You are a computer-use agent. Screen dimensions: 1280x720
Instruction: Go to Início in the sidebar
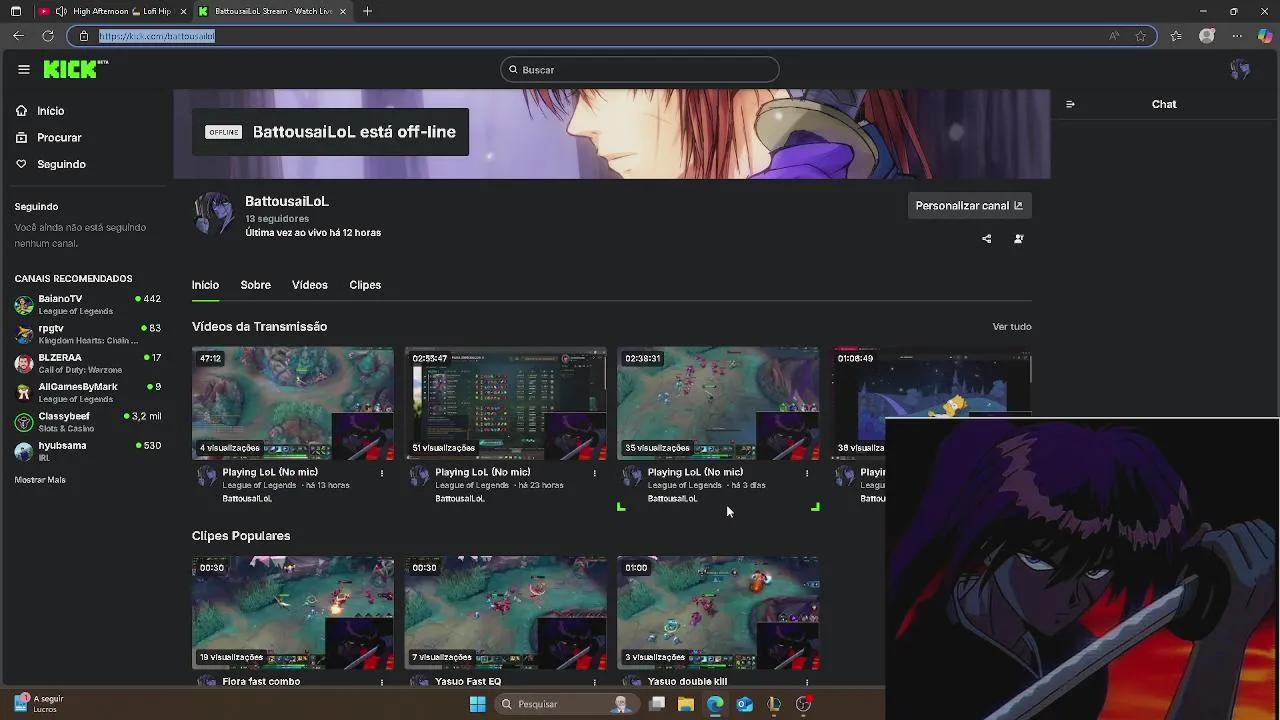tap(50, 111)
